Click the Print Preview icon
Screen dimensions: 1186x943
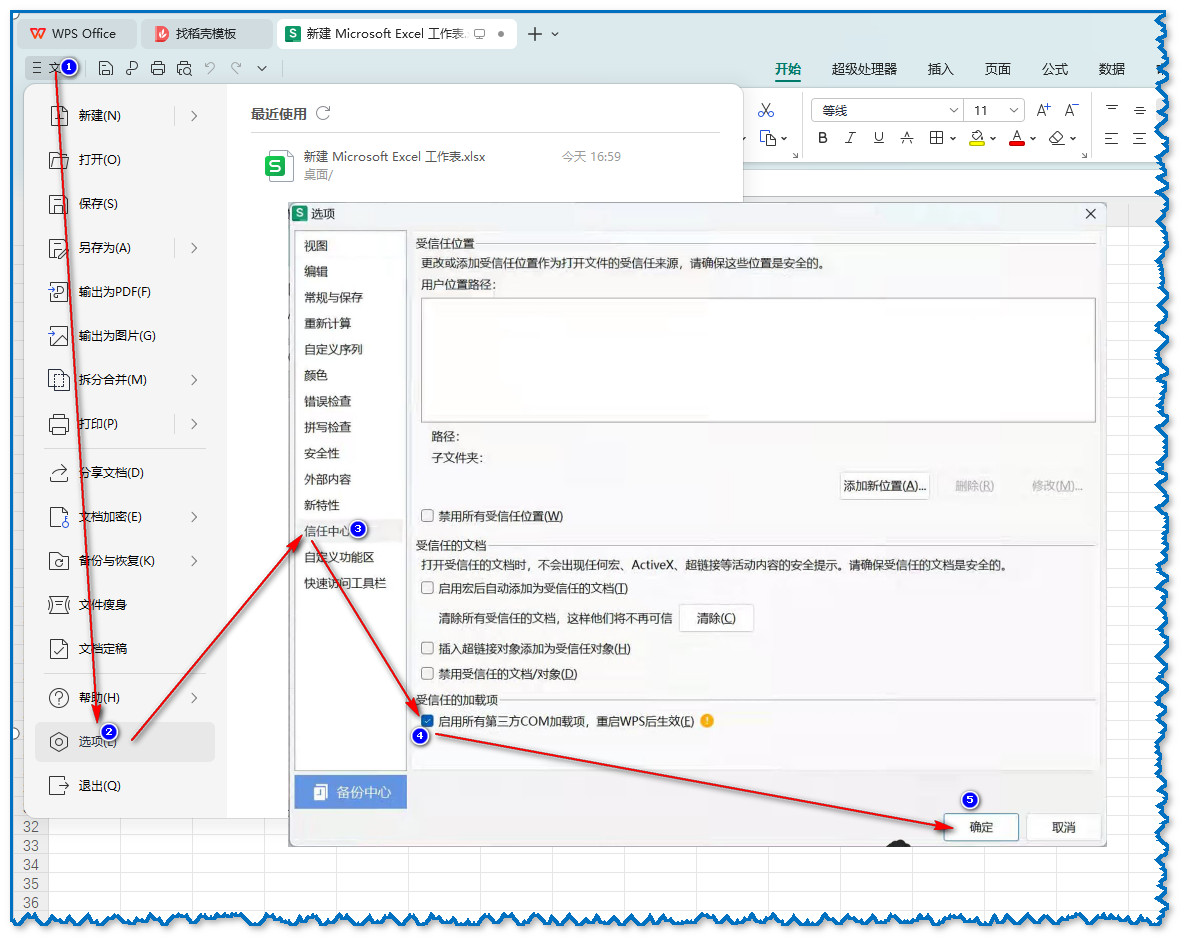click(x=184, y=69)
